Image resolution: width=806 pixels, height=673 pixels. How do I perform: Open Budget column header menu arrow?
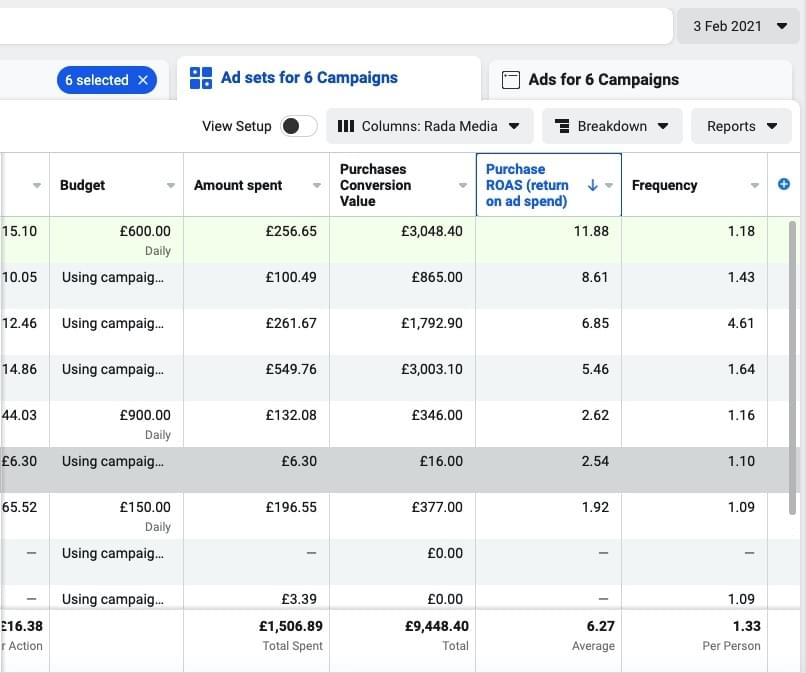pos(171,186)
